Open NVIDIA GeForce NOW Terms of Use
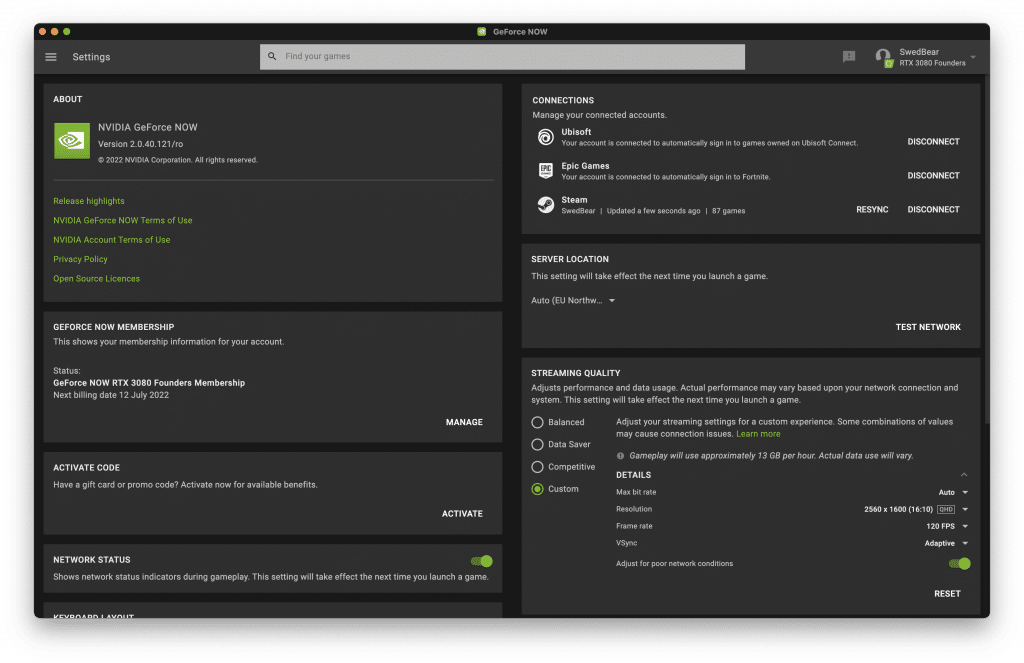This screenshot has width=1024, height=663. click(123, 221)
